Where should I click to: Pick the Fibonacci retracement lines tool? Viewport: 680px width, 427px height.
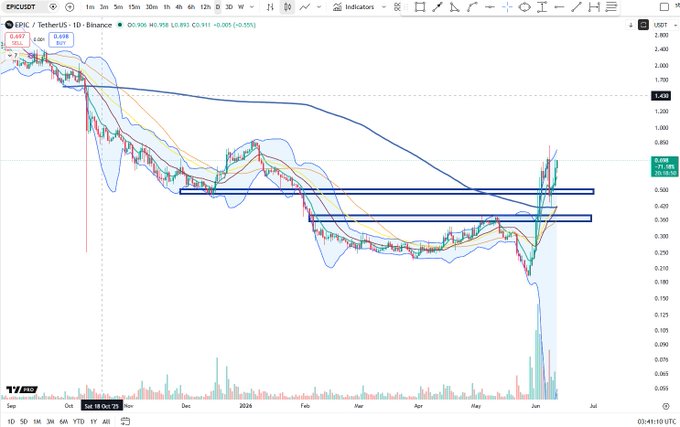pos(611,7)
